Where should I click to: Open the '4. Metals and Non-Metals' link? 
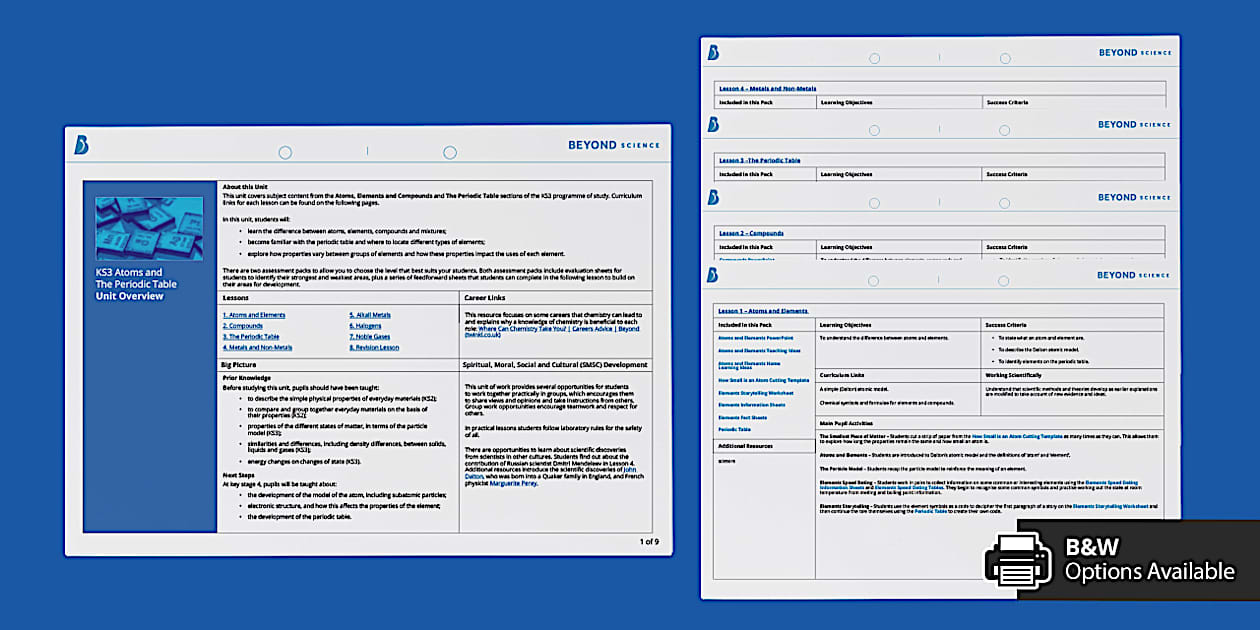pos(258,348)
